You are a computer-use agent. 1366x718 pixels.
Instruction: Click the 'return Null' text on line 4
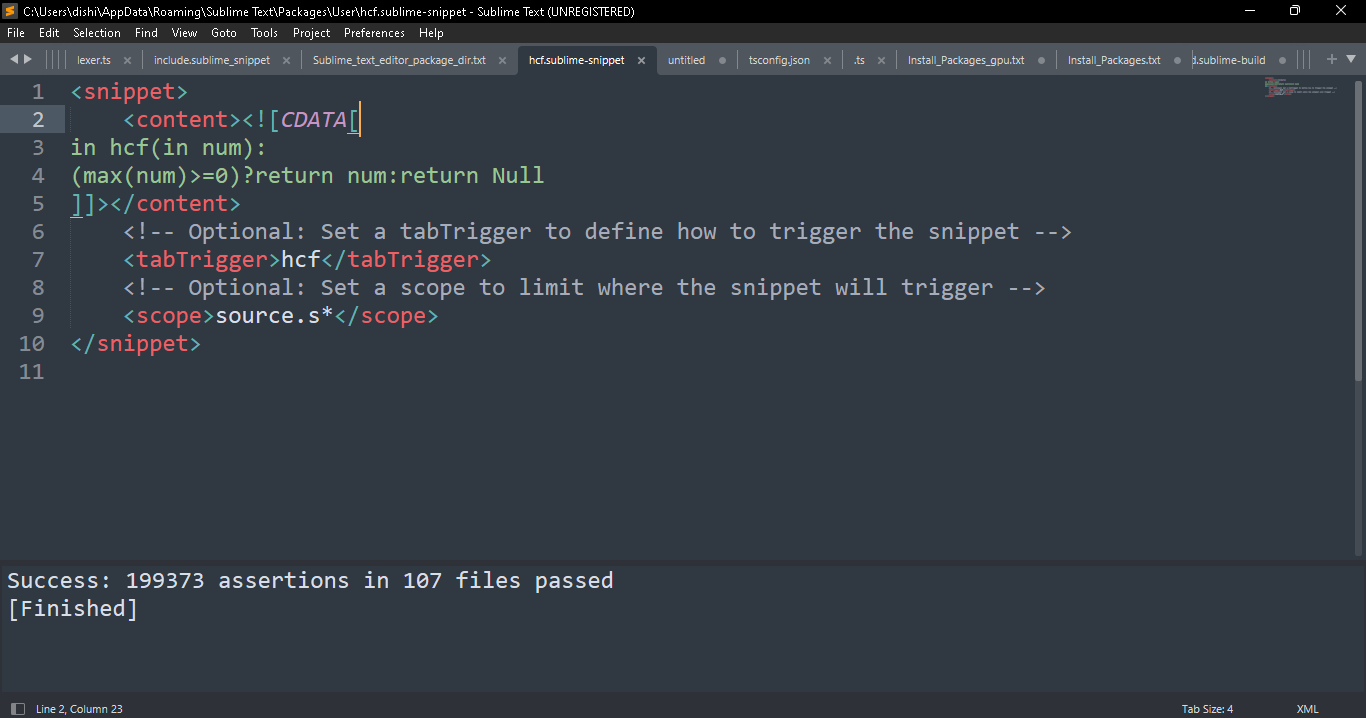(x=472, y=176)
